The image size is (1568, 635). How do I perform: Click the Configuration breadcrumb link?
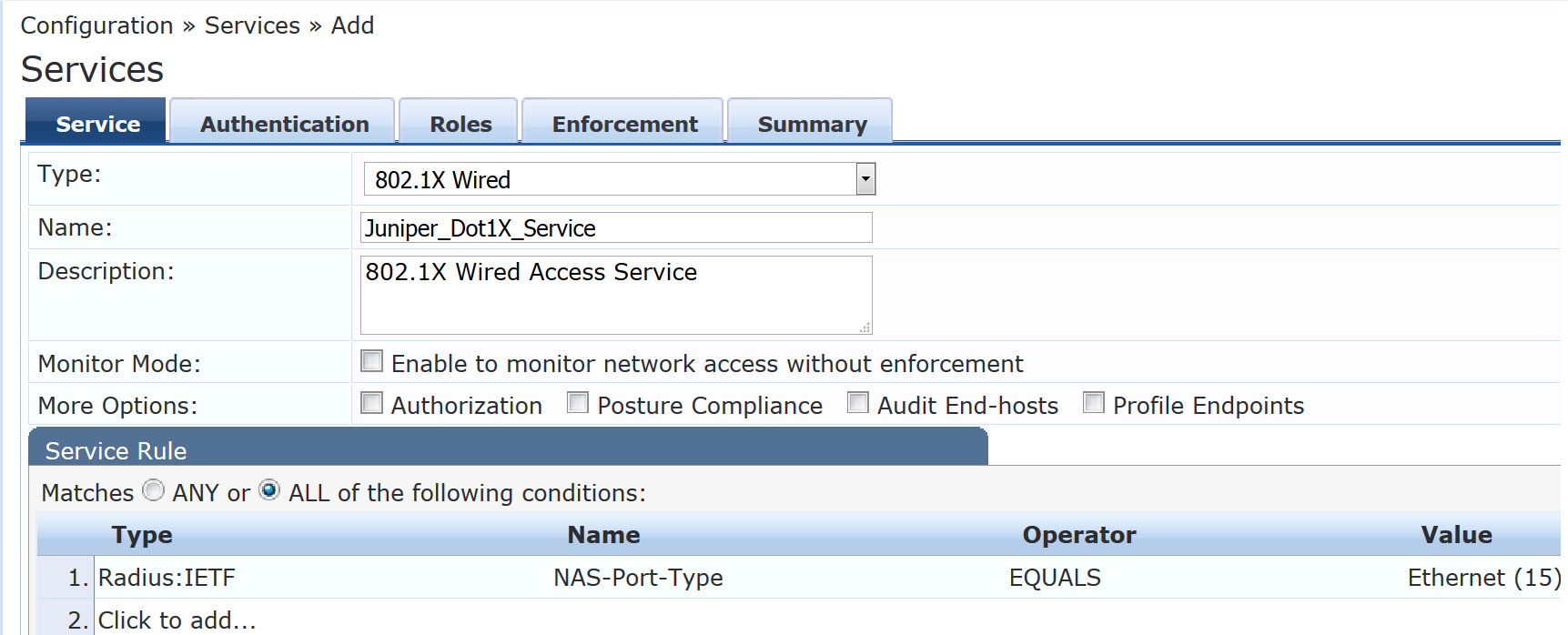click(x=96, y=25)
